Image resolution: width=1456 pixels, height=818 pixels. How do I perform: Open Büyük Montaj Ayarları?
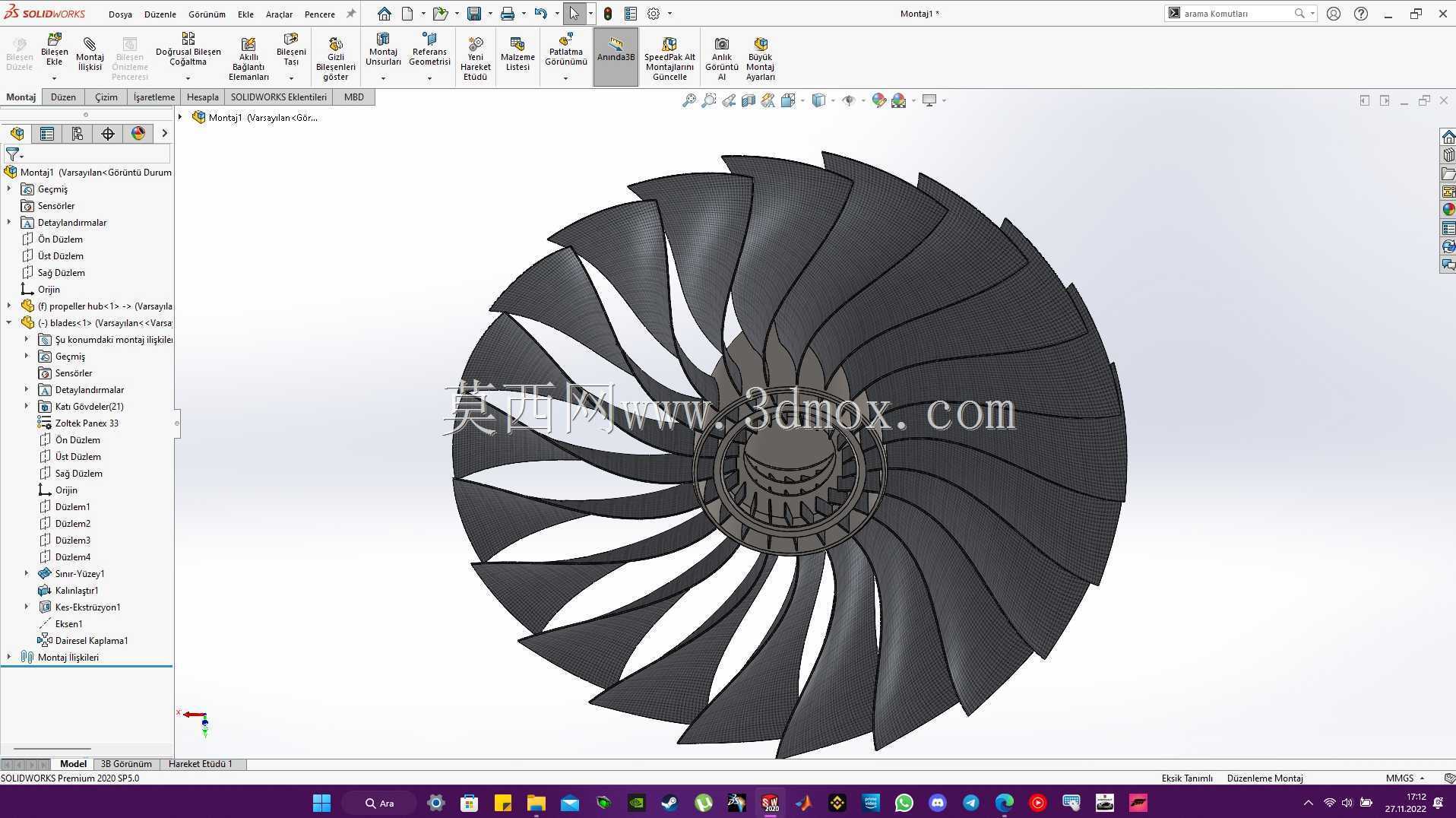(x=760, y=58)
